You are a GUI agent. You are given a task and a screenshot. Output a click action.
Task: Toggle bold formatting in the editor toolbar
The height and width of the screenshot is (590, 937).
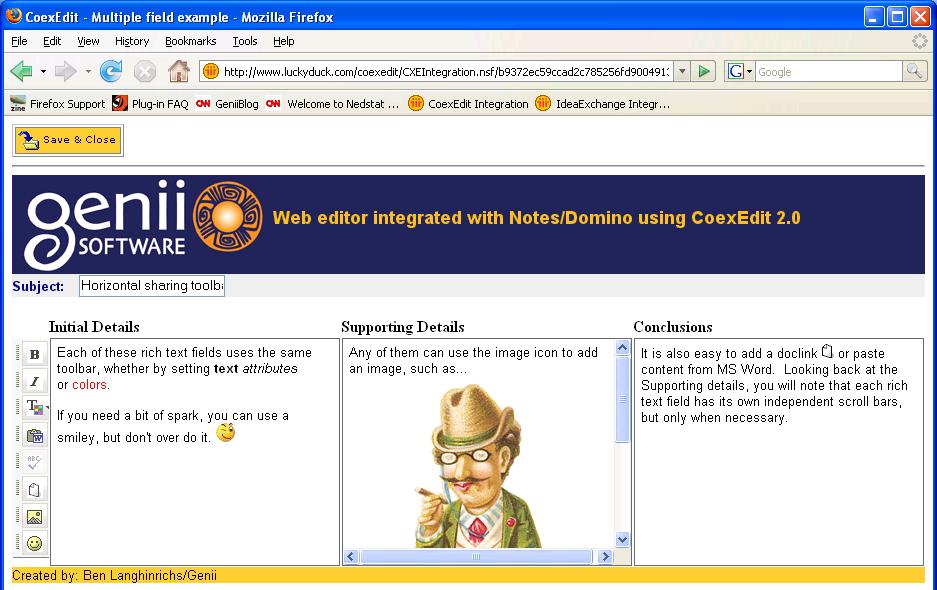click(x=35, y=354)
